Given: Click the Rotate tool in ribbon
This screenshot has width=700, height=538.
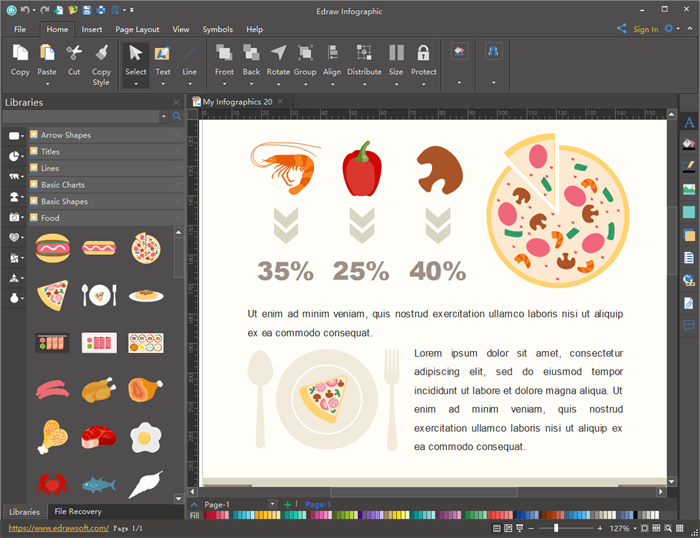Looking at the screenshot, I should pyautogui.click(x=278, y=54).
